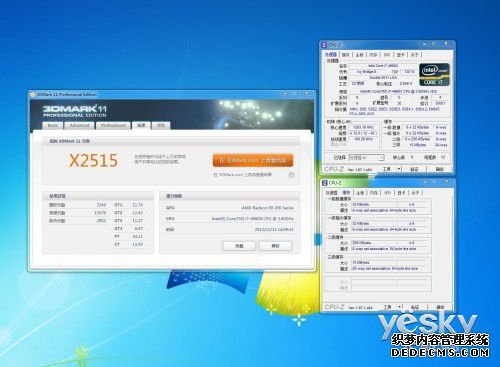500x367 pixels.
Task: Select the Processor tab in top CPU-Z window
Action: pyautogui.click(x=331, y=55)
